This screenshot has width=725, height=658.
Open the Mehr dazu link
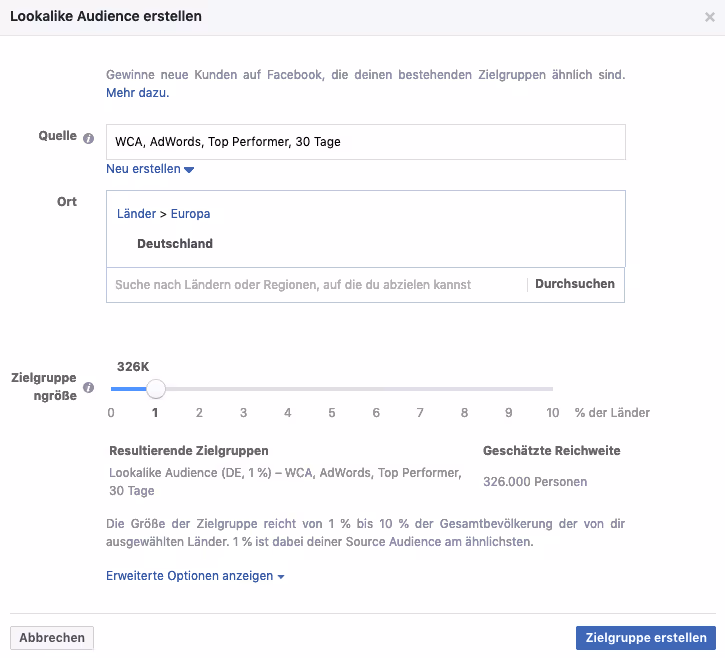pos(138,92)
